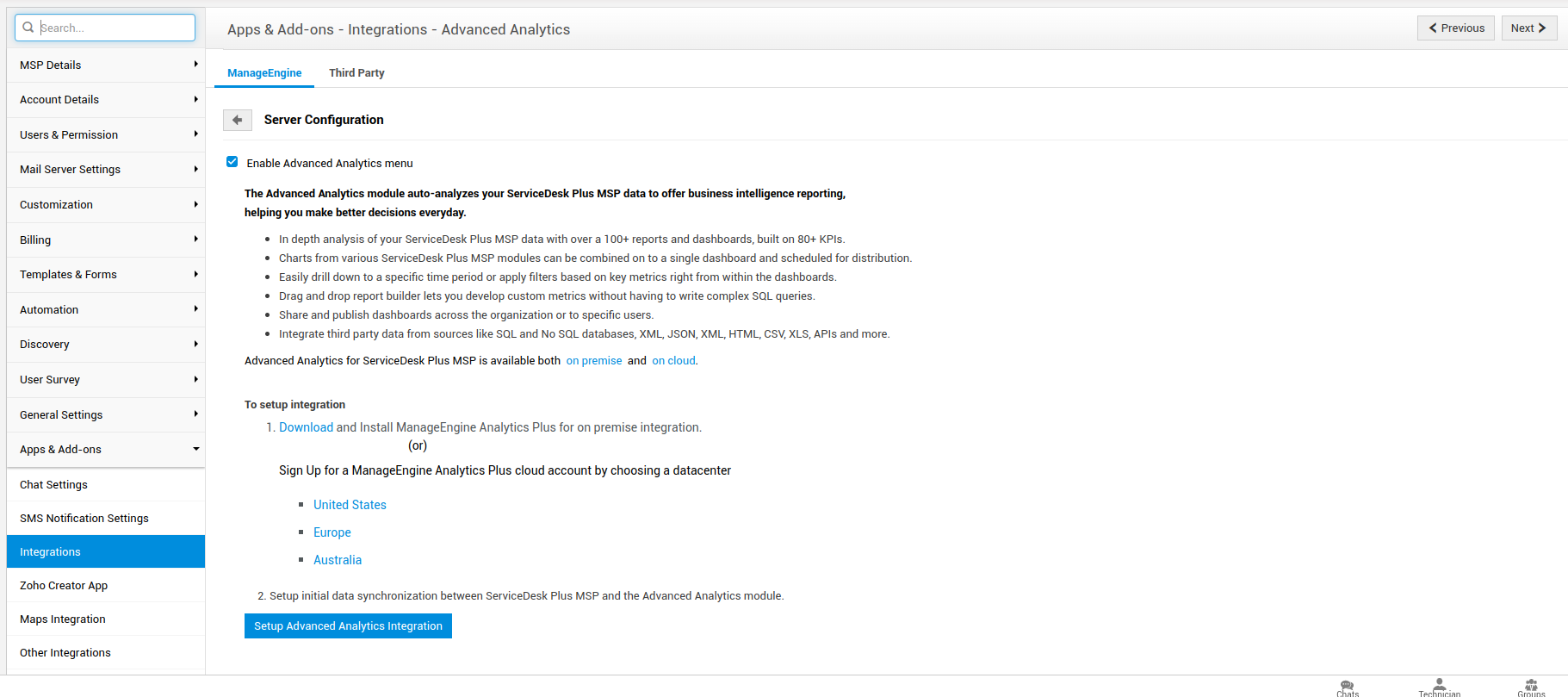1568x697 pixels.
Task: Choose Australia datacenter link
Action: 338,560
